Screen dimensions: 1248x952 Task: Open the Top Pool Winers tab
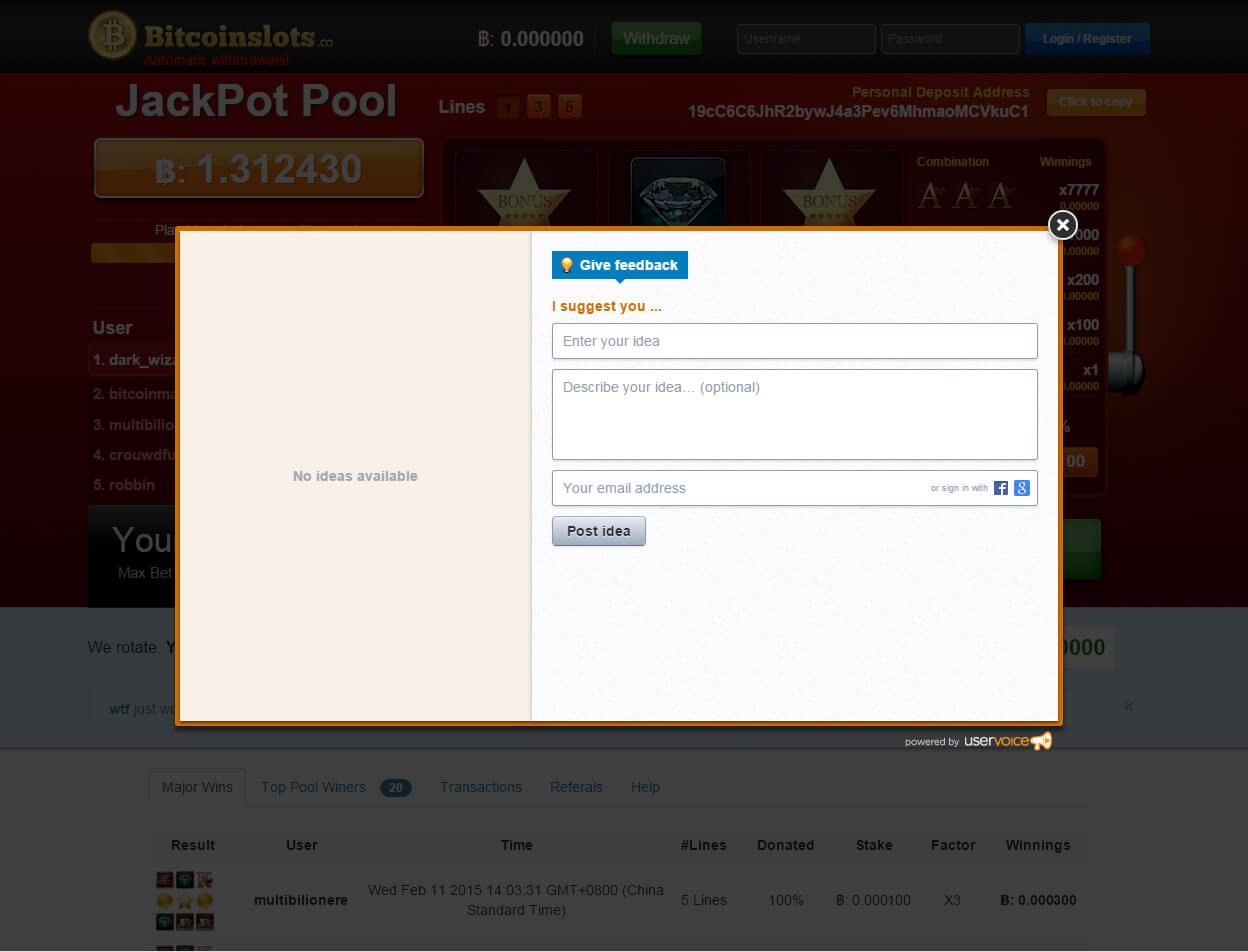click(336, 787)
